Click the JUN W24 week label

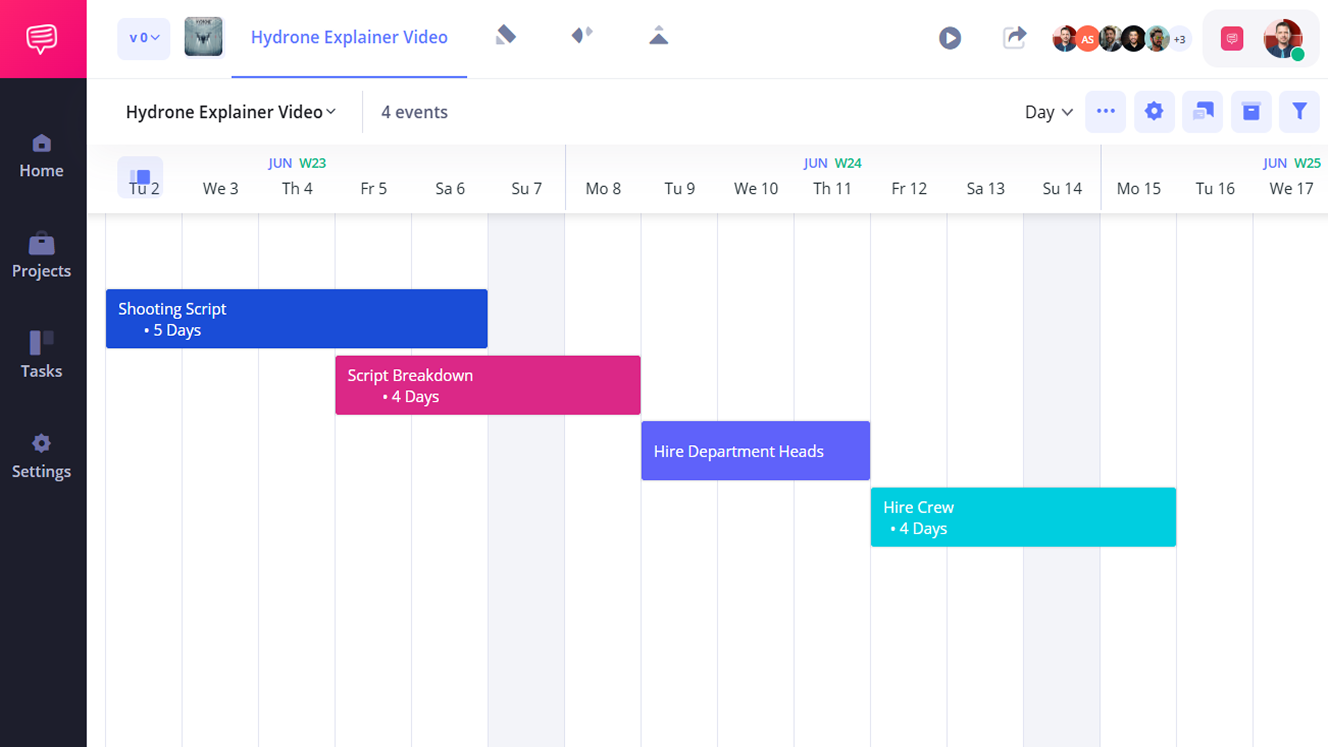[832, 163]
